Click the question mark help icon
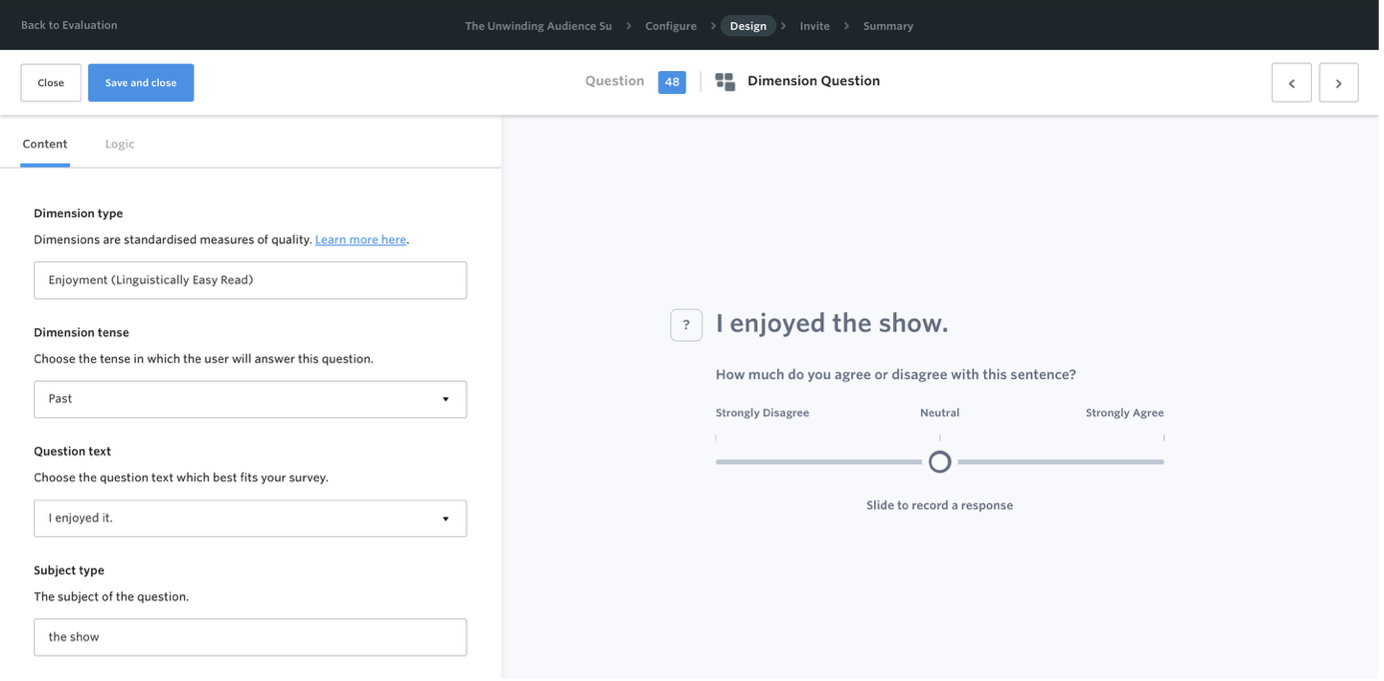This screenshot has height=681, width=1384. coord(686,325)
